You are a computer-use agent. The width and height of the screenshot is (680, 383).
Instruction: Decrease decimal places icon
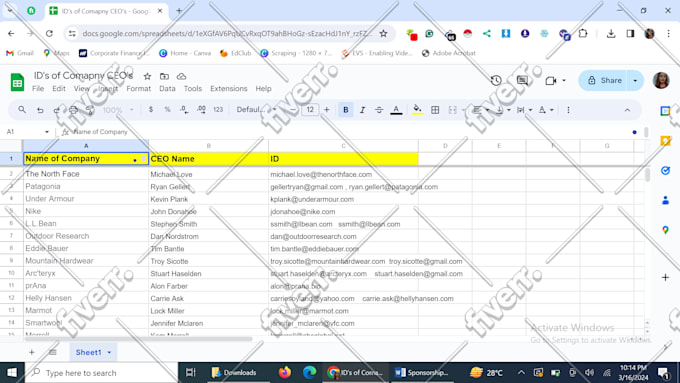(x=184, y=110)
